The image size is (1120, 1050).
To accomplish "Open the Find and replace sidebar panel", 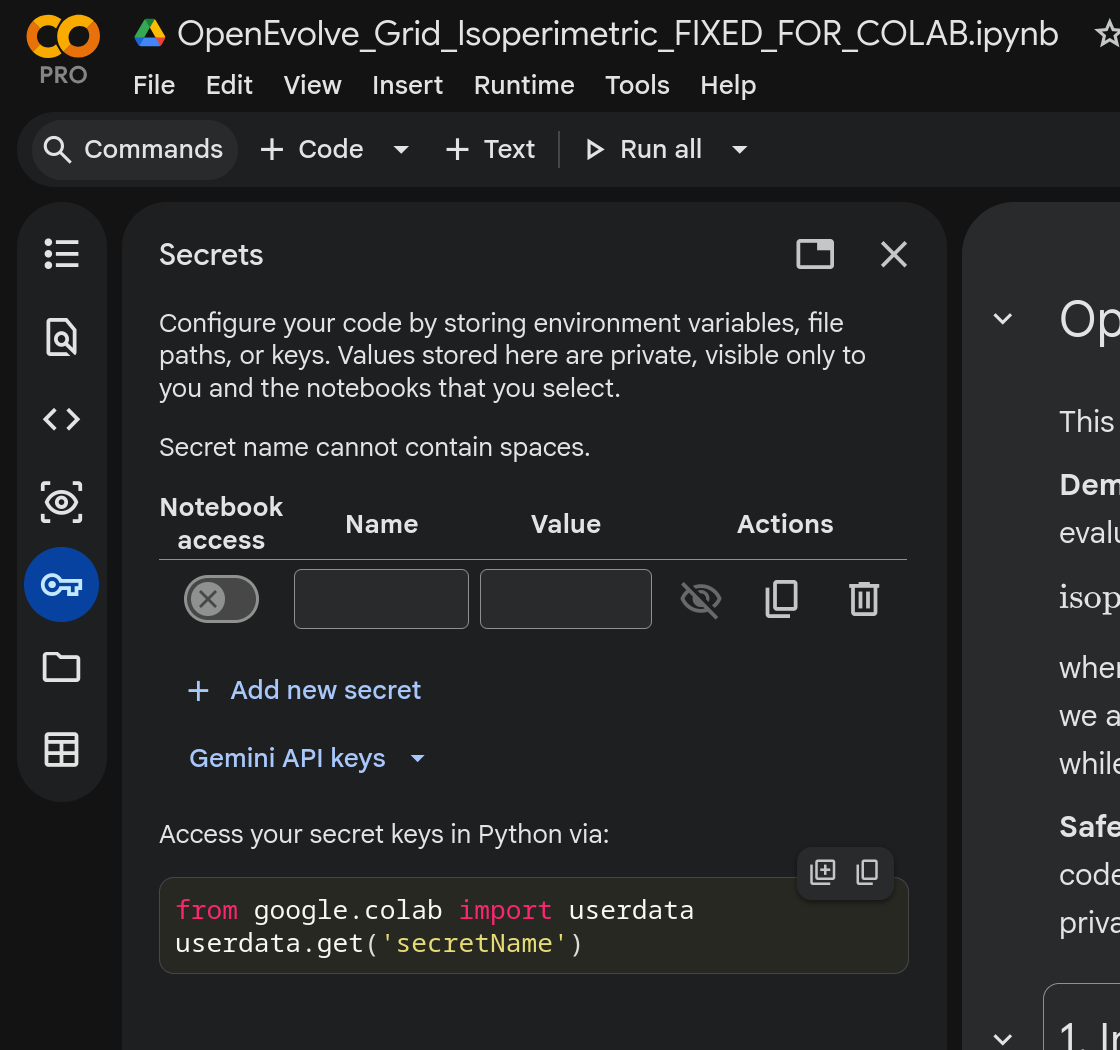I will tap(61, 337).
